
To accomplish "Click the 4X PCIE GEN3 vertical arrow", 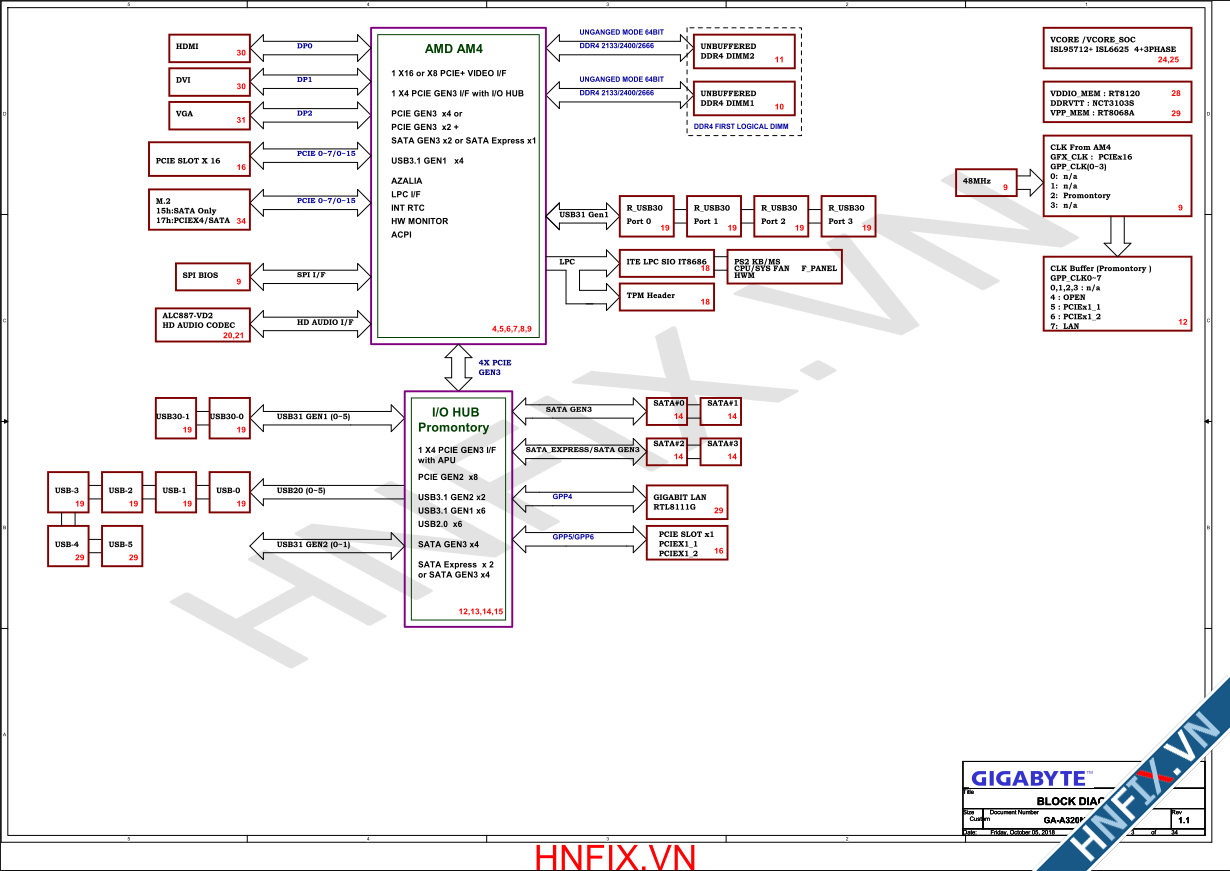I will pos(459,367).
